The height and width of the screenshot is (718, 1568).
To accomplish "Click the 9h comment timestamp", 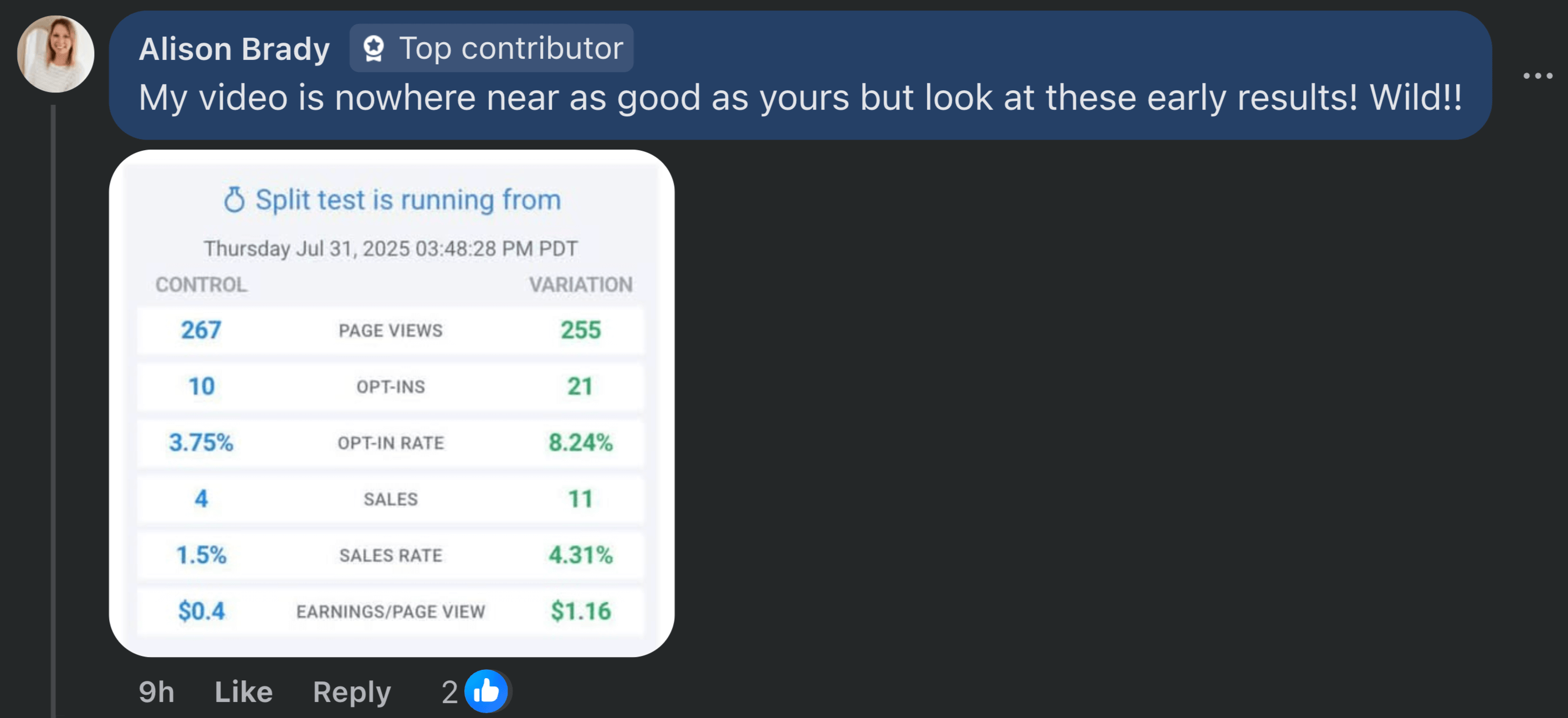I will click(x=156, y=692).
